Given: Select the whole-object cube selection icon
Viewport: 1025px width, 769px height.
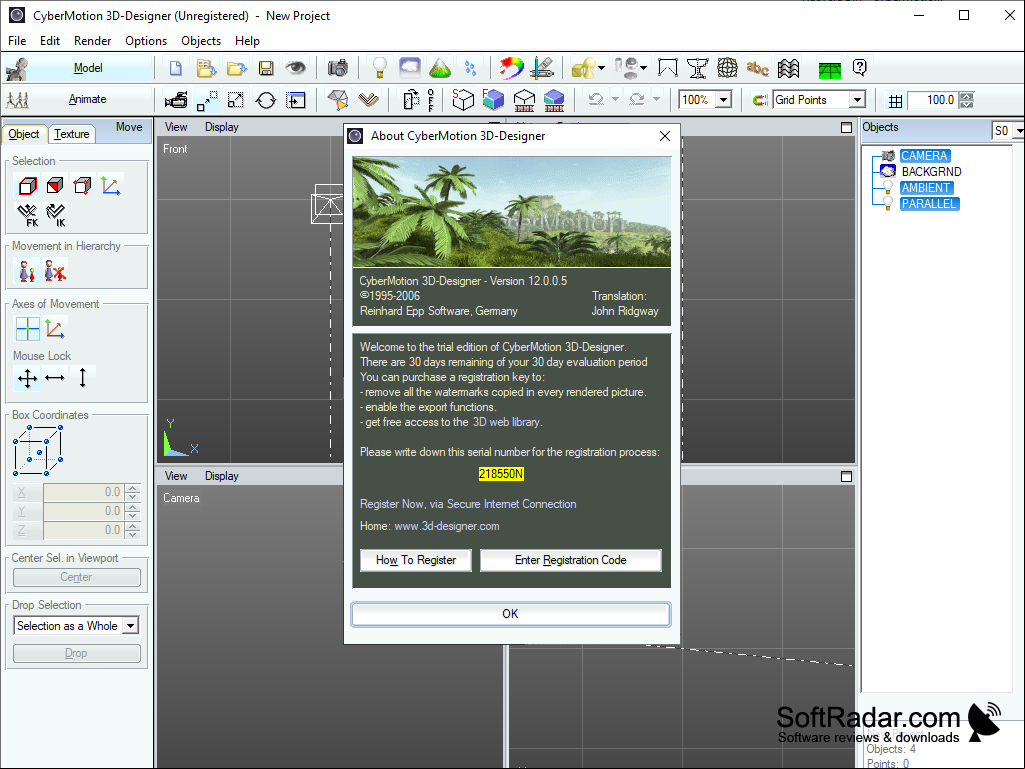Looking at the screenshot, I should pos(27,186).
